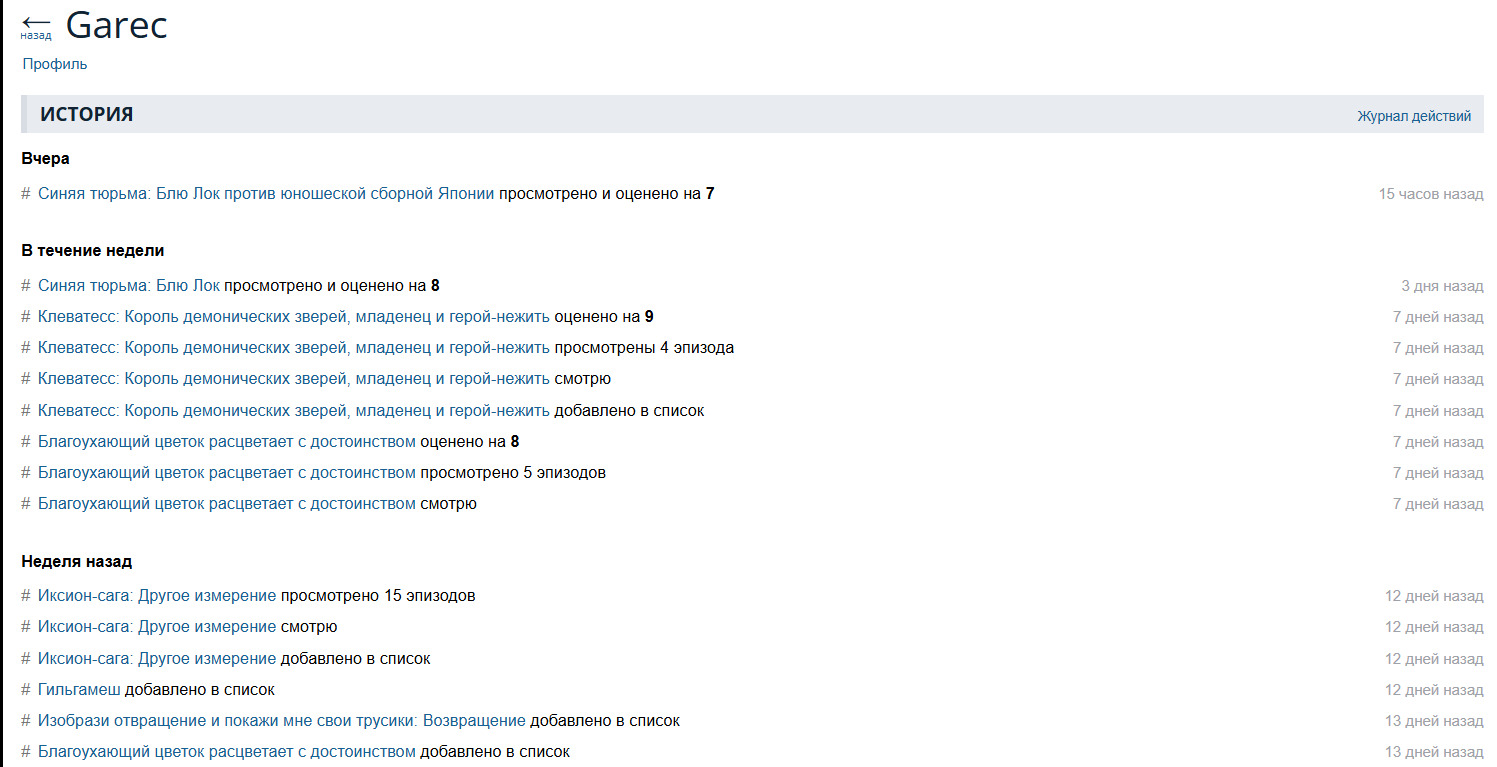Open the Профиль link
The height and width of the screenshot is (767, 1497).
55,64
